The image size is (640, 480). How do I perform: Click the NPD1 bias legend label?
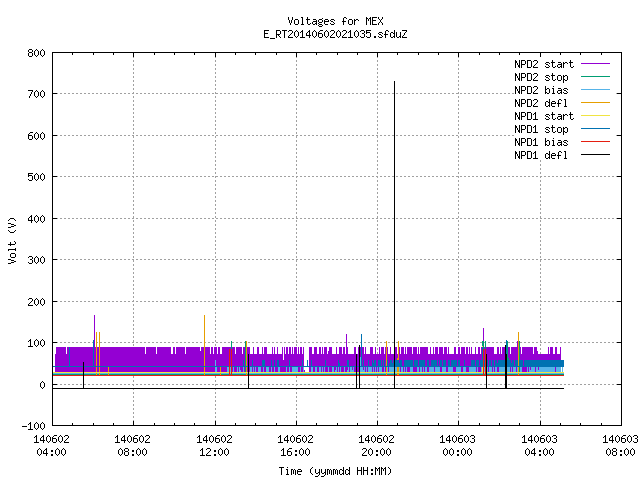pyautogui.click(x=541, y=142)
